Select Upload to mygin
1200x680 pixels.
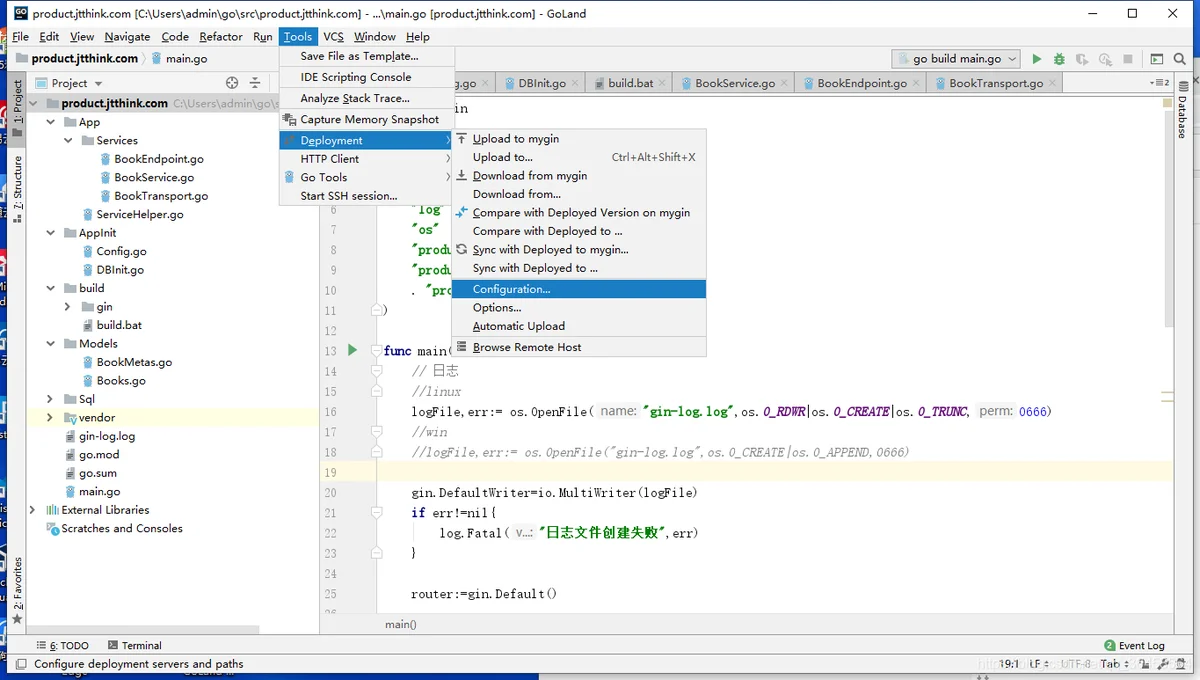coord(579,139)
